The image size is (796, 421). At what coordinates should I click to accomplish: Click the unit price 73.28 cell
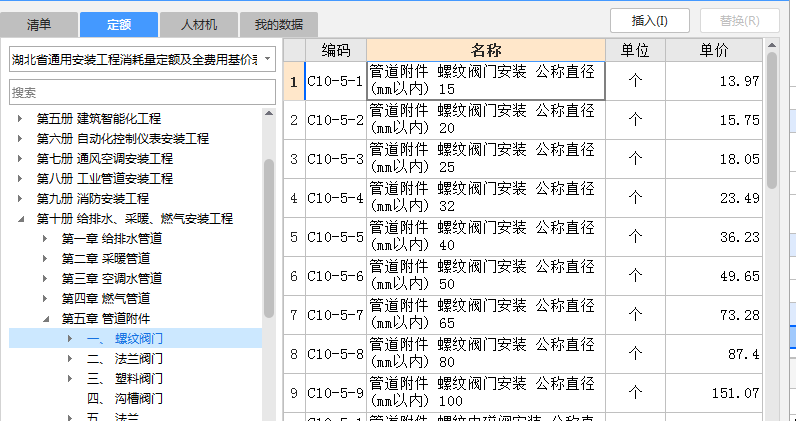714,315
